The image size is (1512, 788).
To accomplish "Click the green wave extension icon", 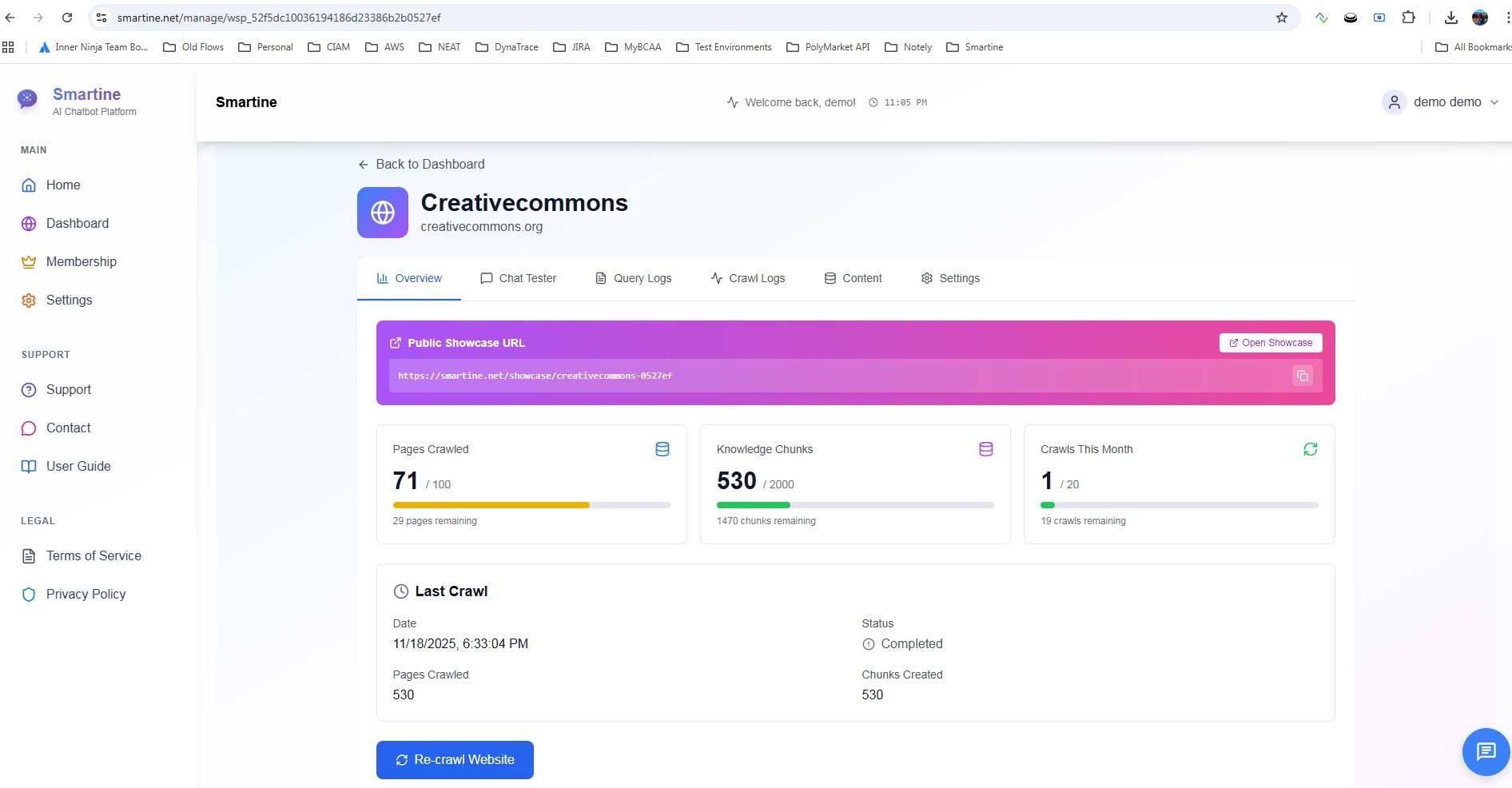I will tap(1322, 17).
